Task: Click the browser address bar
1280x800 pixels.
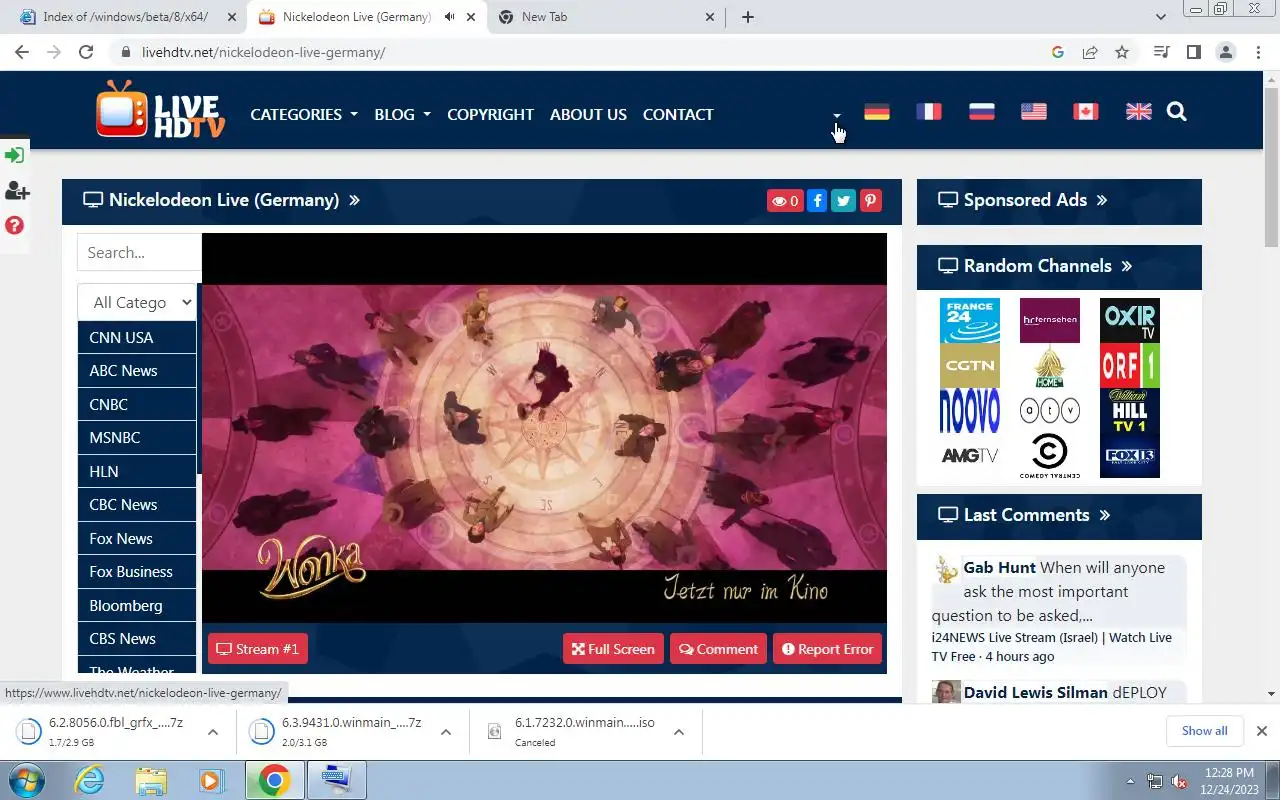Action: pyautogui.click(x=580, y=52)
